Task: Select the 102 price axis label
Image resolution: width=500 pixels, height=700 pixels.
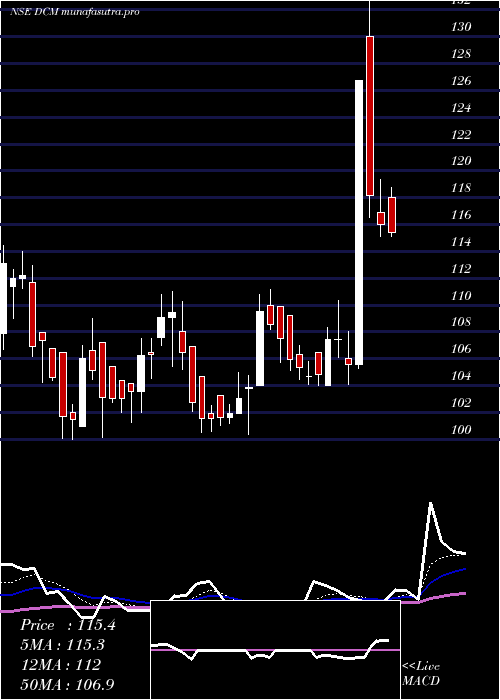Action: click(x=460, y=403)
